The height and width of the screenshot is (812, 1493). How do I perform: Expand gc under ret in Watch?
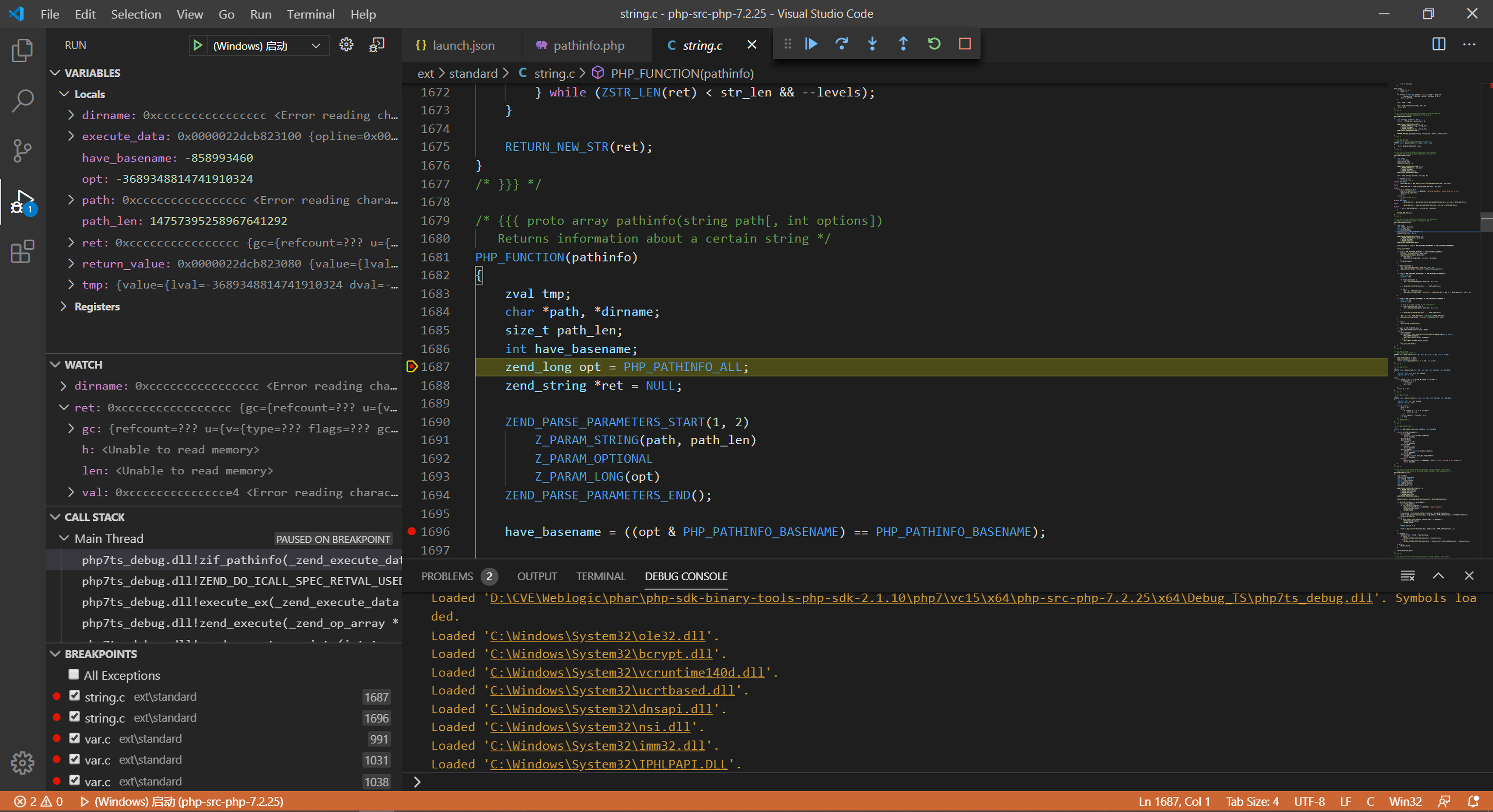click(70, 429)
